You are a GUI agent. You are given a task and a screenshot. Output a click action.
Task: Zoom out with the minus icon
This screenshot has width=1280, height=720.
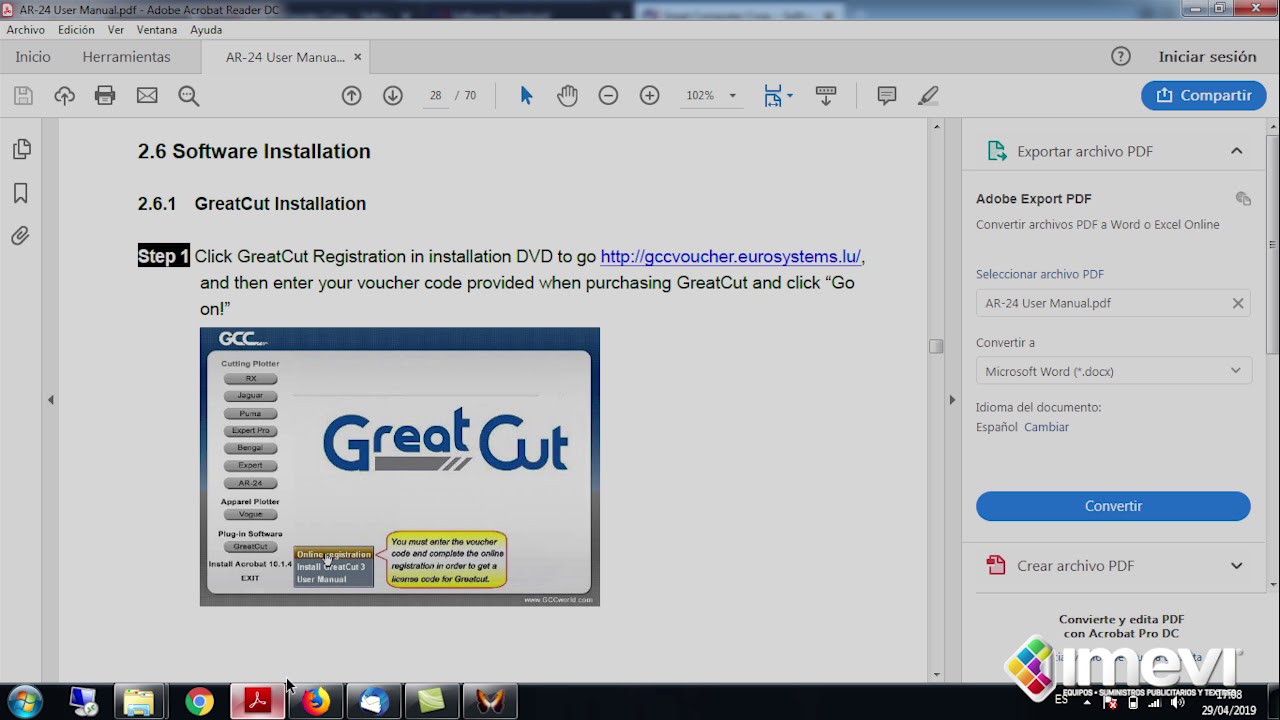coord(608,96)
